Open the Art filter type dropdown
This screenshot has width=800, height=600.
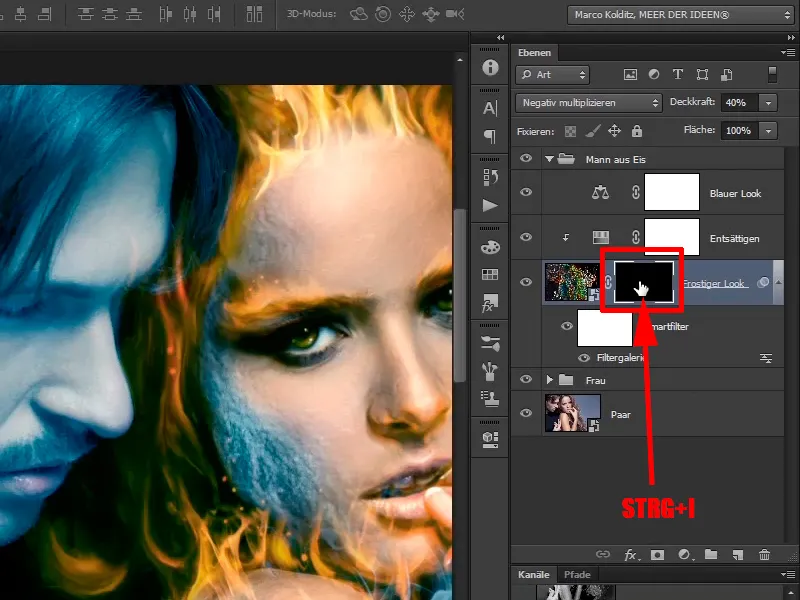pos(553,75)
